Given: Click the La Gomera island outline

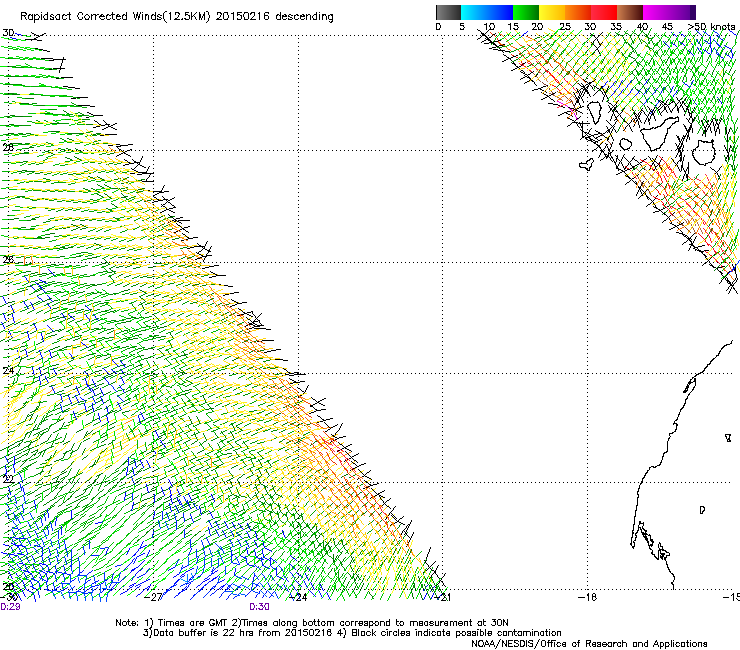Looking at the screenshot, I should pos(626,144).
